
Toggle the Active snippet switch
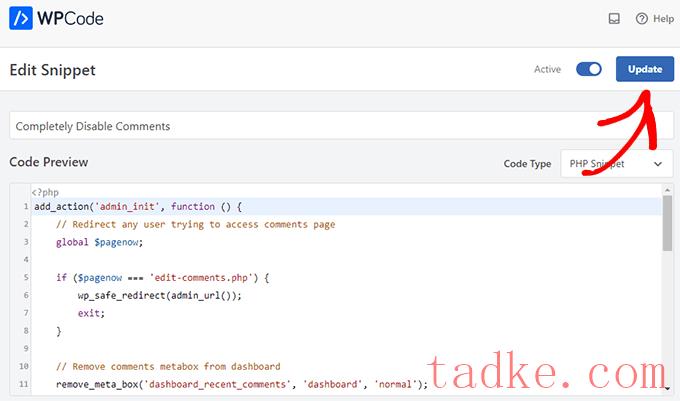(x=589, y=70)
